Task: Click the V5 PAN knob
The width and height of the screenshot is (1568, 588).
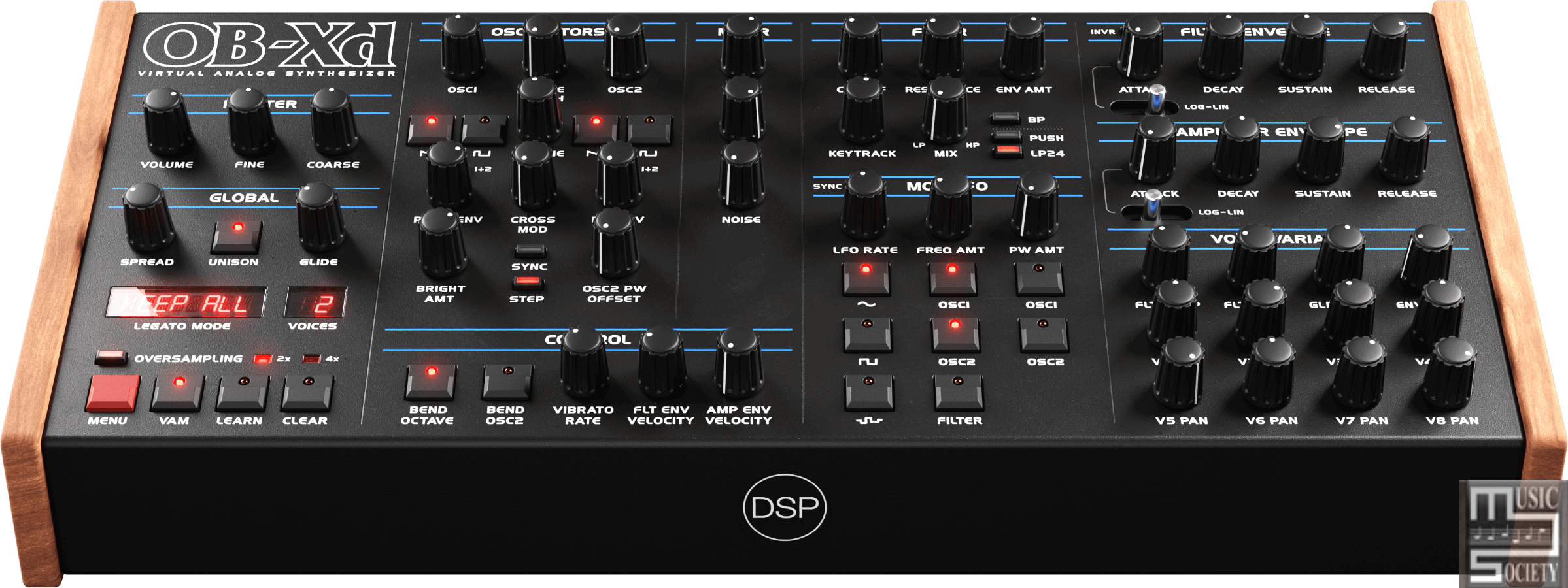Action: (x=1180, y=374)
